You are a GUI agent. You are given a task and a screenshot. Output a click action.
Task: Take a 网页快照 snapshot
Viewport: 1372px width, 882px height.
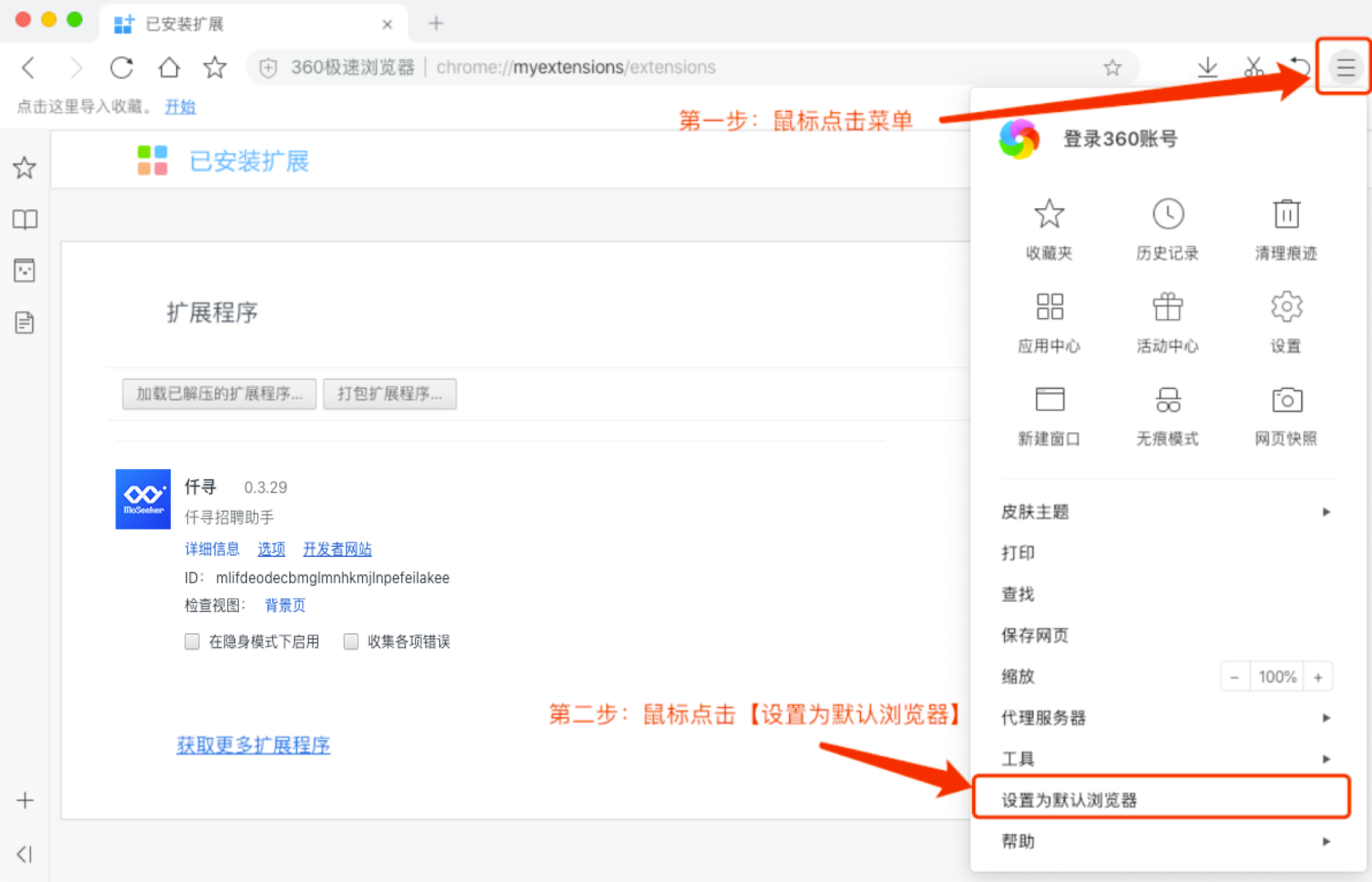(1286, 416)
